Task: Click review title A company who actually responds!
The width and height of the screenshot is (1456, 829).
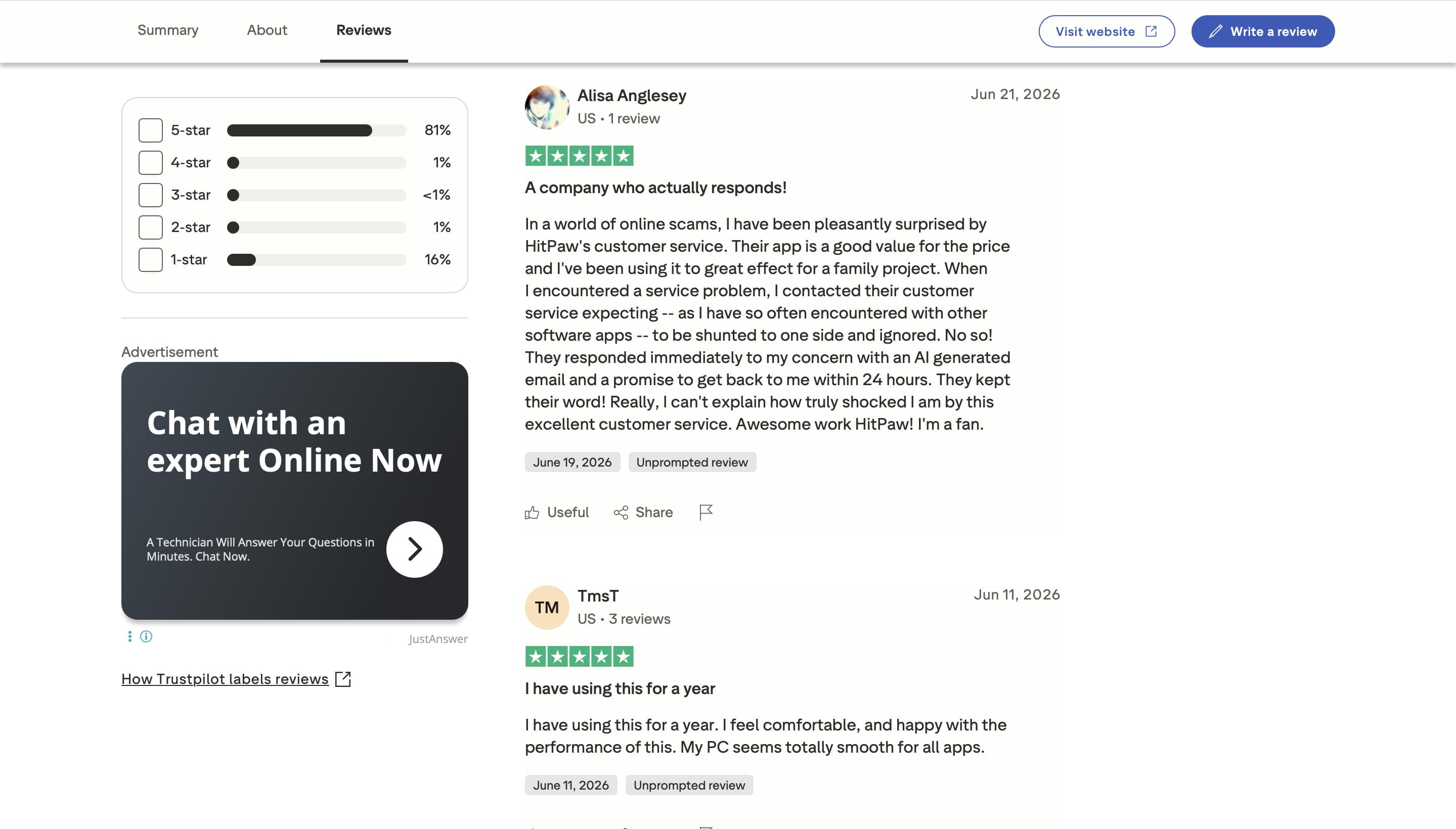Action: click(x=655, y=188)
